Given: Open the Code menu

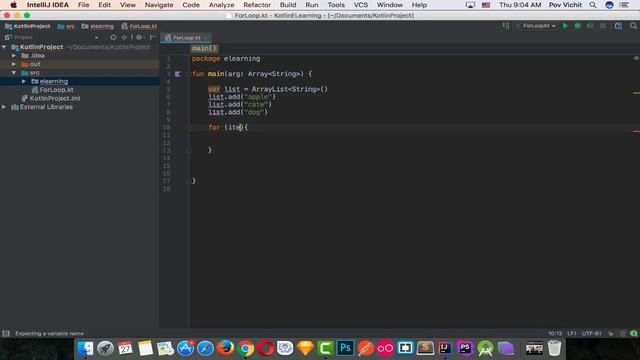Looking at the screenshot, I should 191,5.
